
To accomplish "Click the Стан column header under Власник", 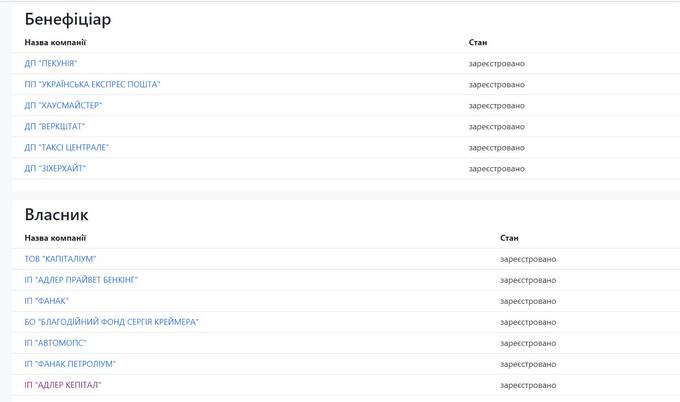I will pyautogui.click(x=509, y=238).
